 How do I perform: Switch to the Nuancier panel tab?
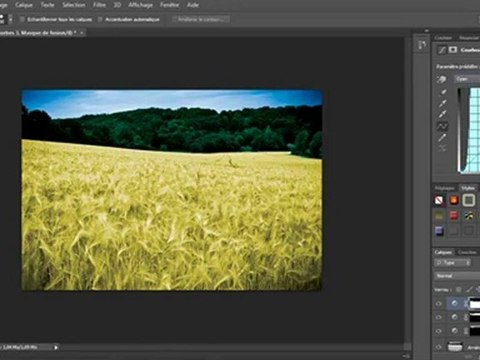pos(469,38)
